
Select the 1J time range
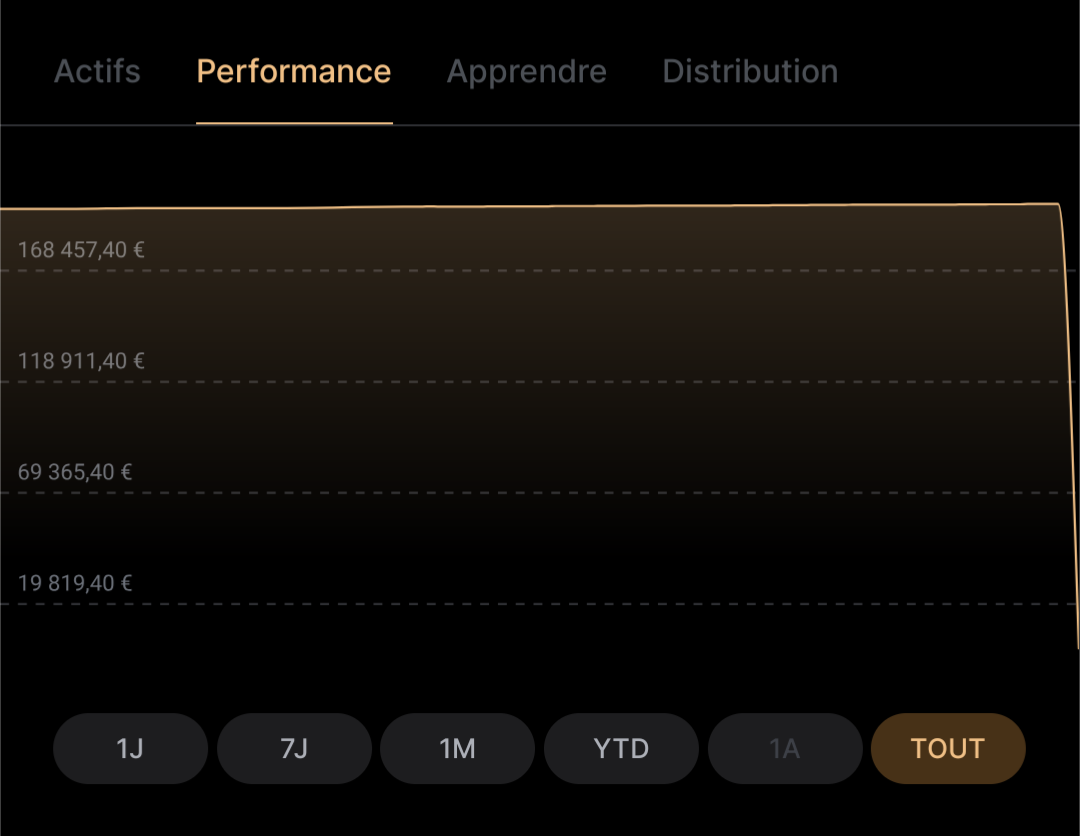(x=130, y=749)
